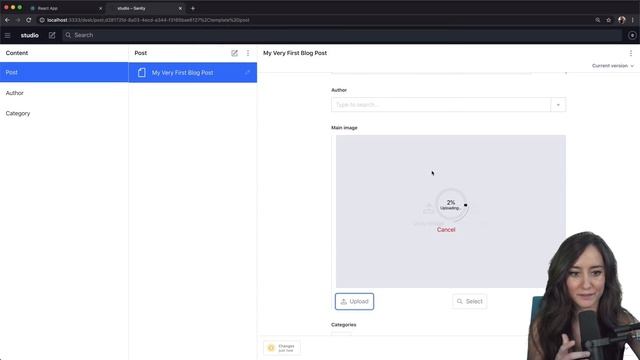
Task: Open the user account icon in navbar
Action: pos(632,36)
